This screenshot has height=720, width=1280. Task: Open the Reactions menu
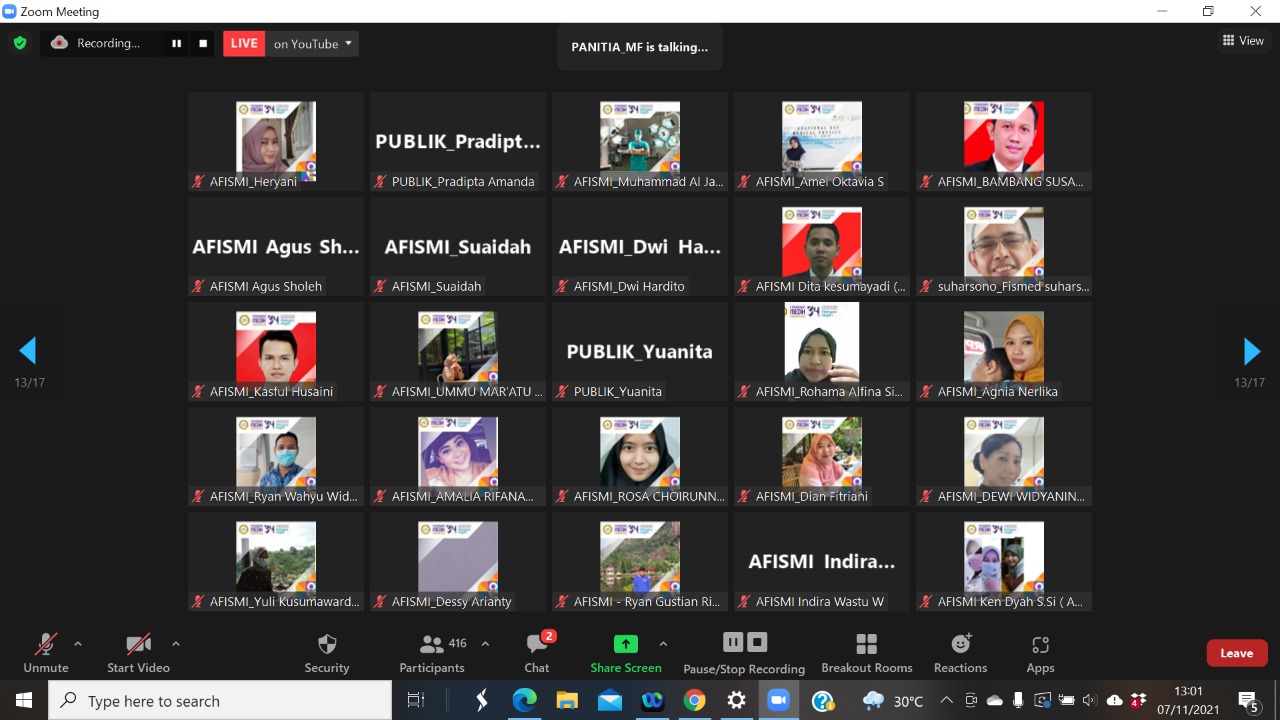(x=960, y=652)
